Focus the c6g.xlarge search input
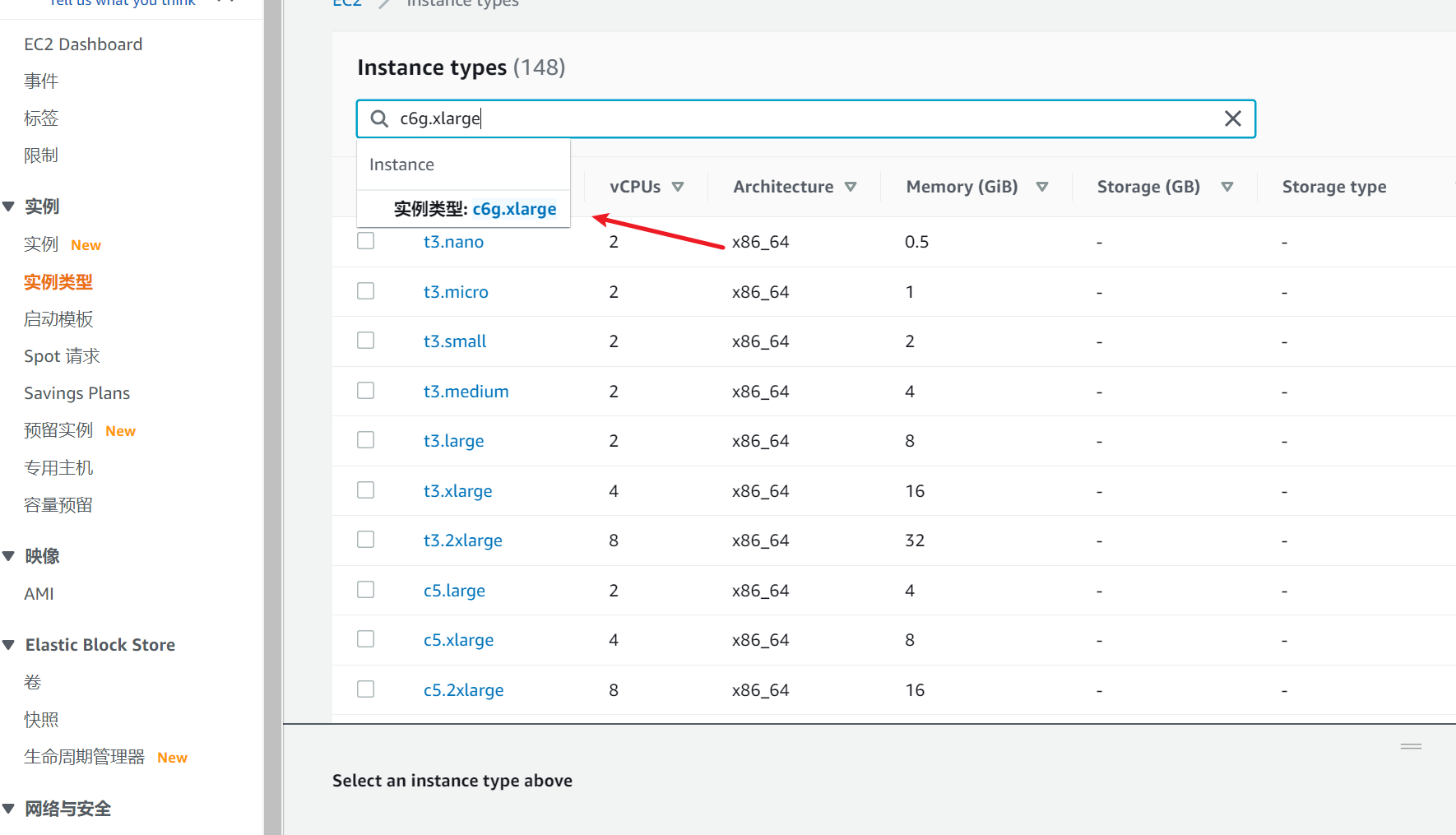The image size is (1456, 835). (806, 118)
